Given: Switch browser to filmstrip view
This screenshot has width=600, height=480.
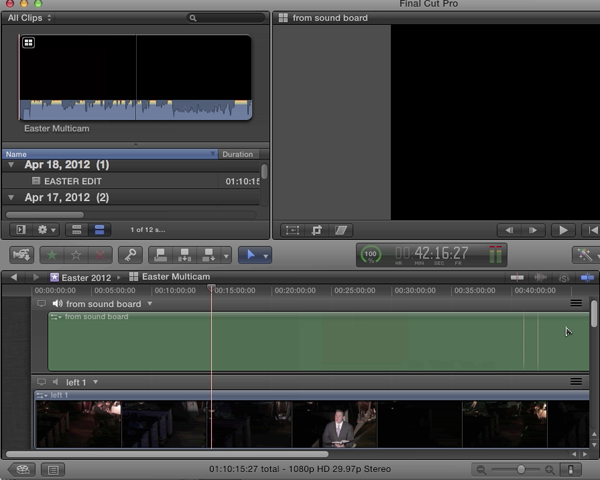Looking at the screenshot, I should pos(77,230).
